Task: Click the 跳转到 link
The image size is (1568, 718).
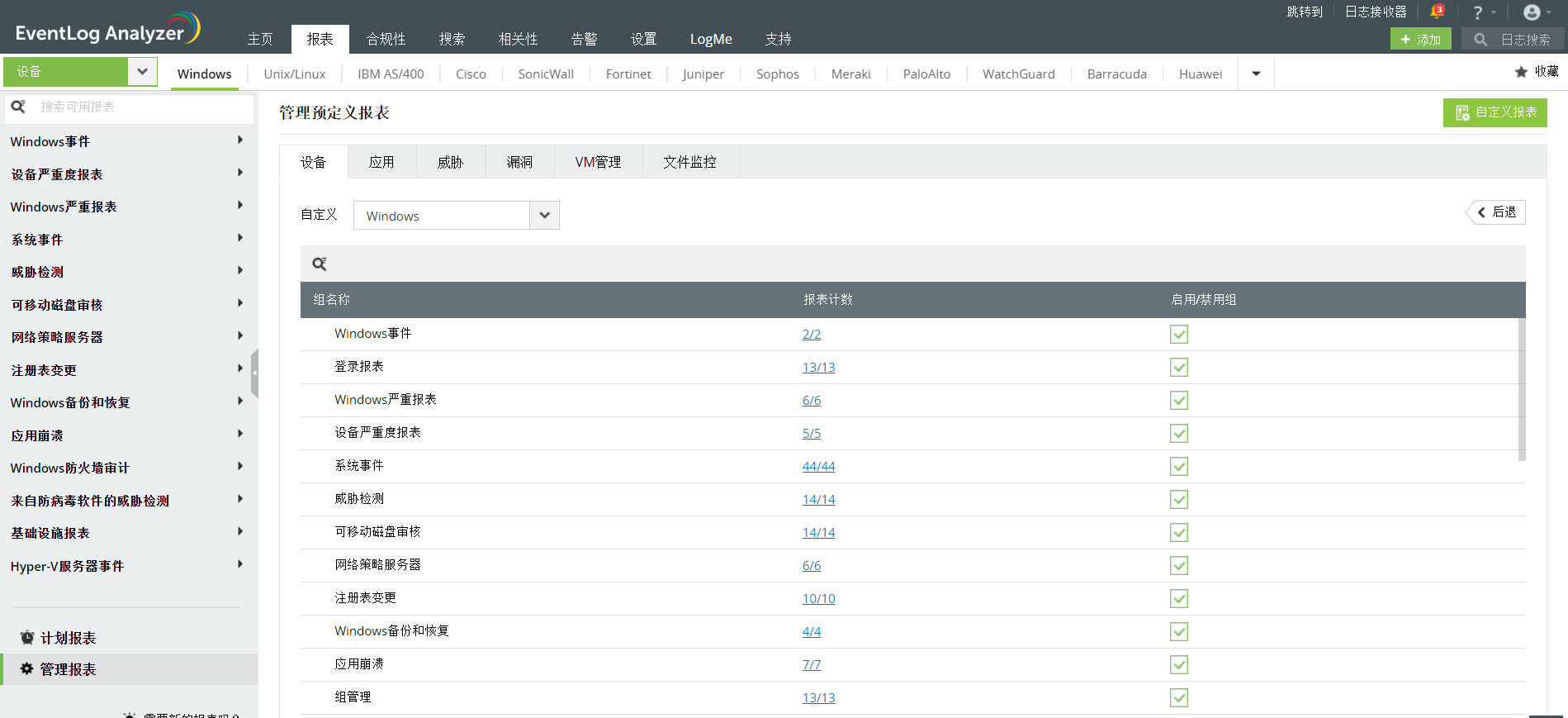Action: (x=1305, y=12)
